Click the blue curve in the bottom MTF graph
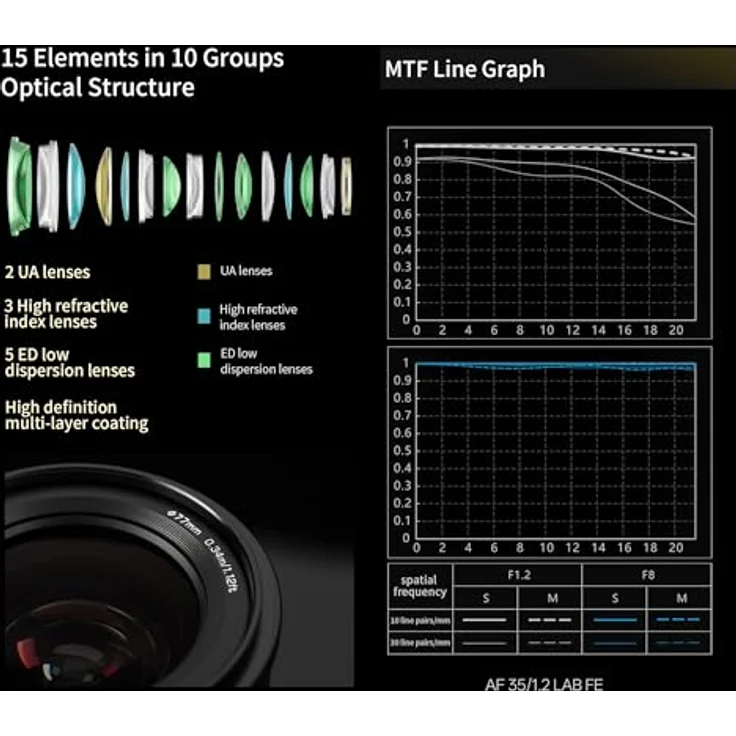Image resolution: width=736 pixels, height=736 pixels. point(556,365)
